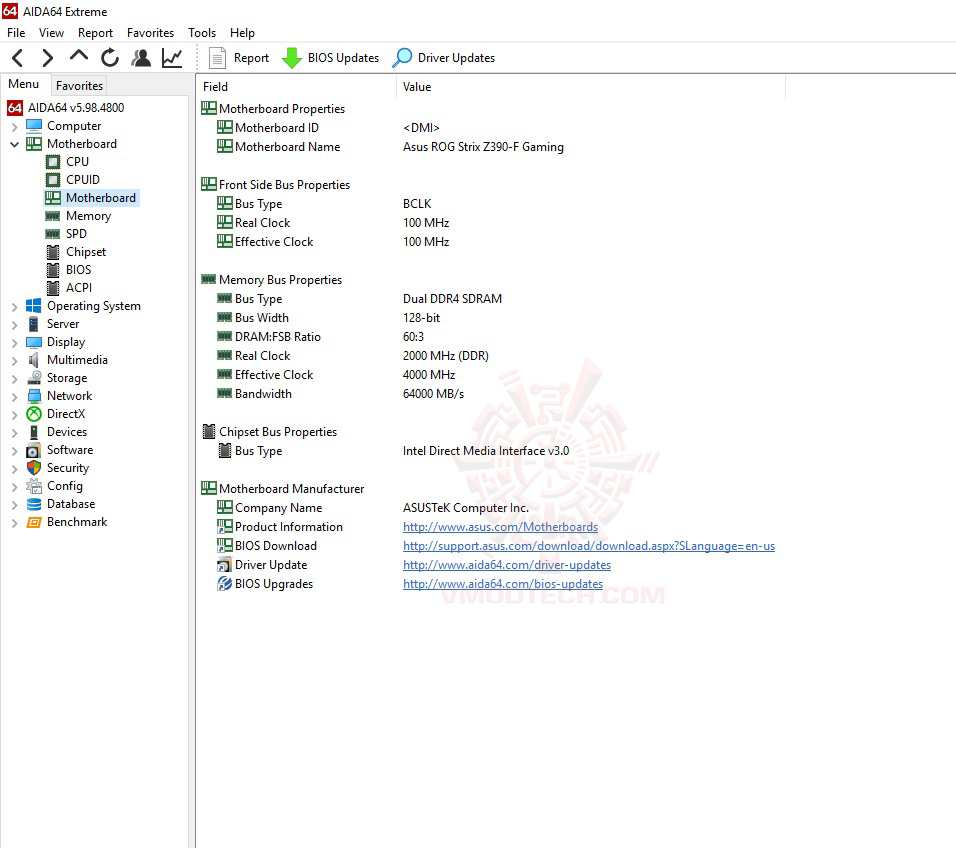
Task: Select the ACPI chip icon in the tree
Action: [x=53, y=288]
